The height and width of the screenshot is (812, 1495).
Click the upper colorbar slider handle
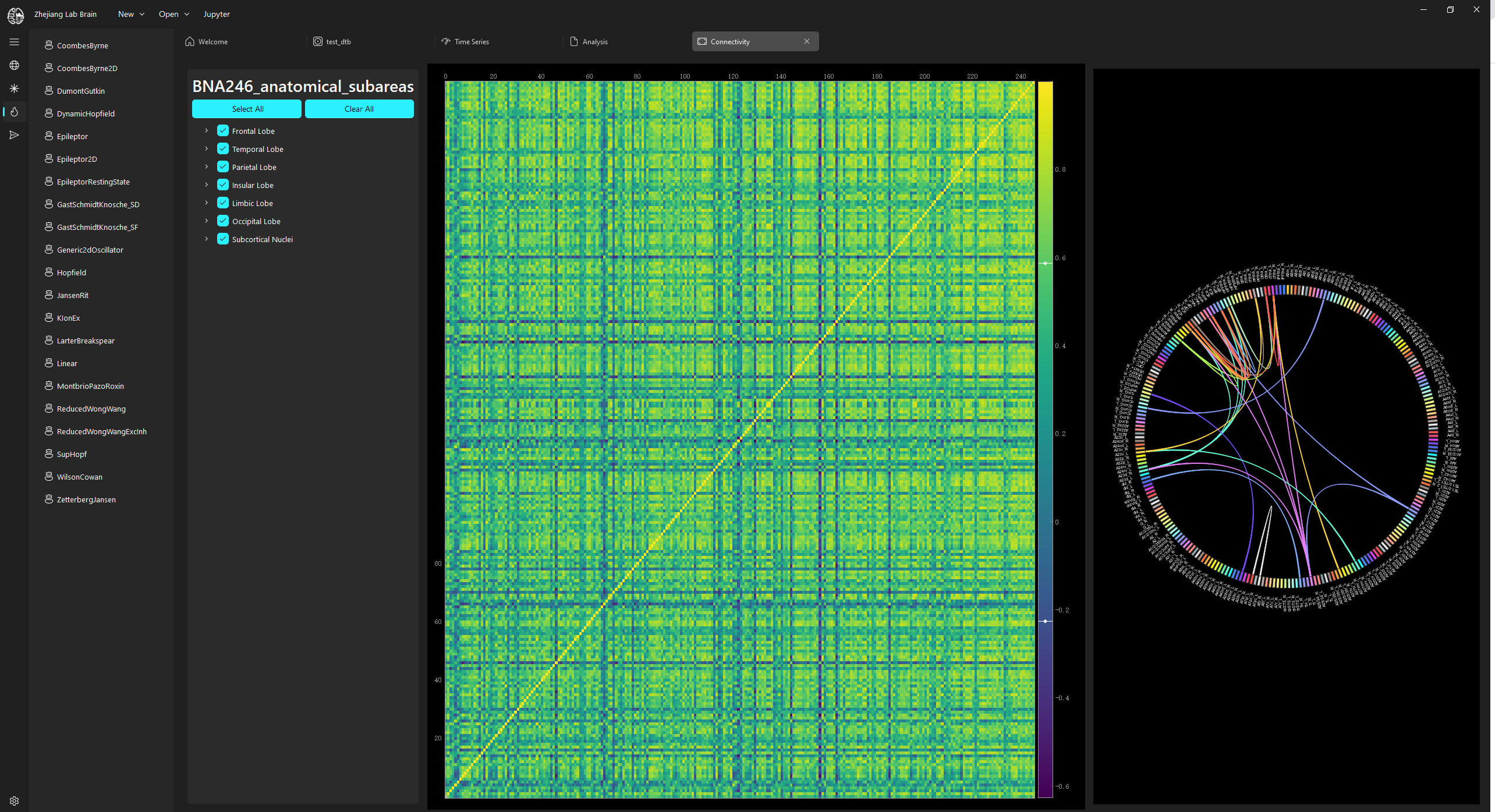coord(1045,264)
